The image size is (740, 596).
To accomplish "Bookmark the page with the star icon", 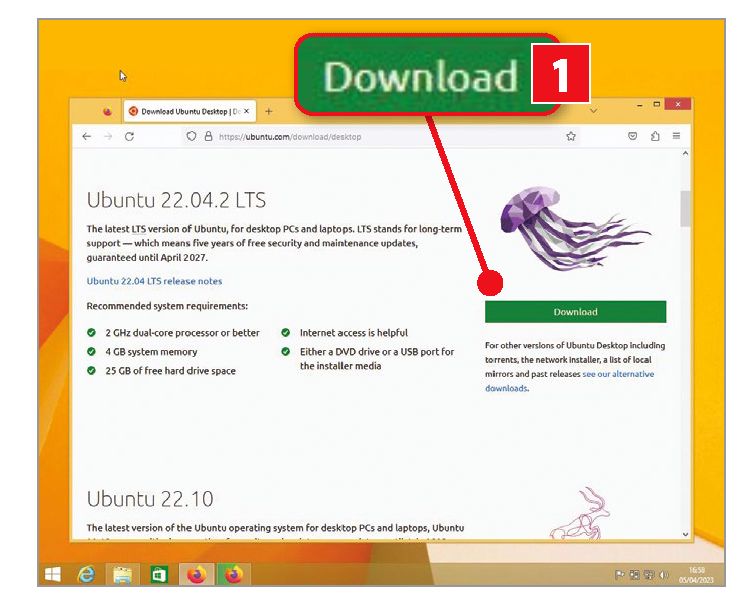I will pos(571,136).
